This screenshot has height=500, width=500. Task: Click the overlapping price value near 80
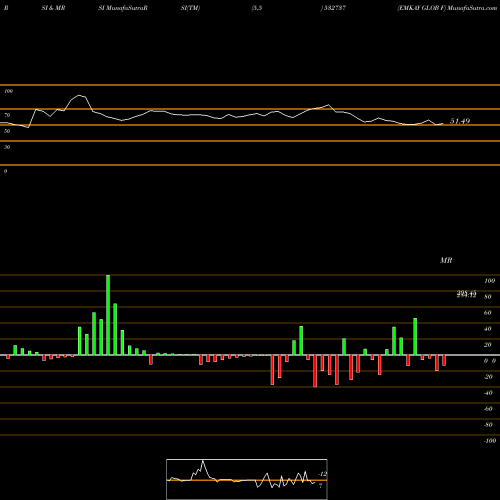pyautogui.click(x=466, y=294)
